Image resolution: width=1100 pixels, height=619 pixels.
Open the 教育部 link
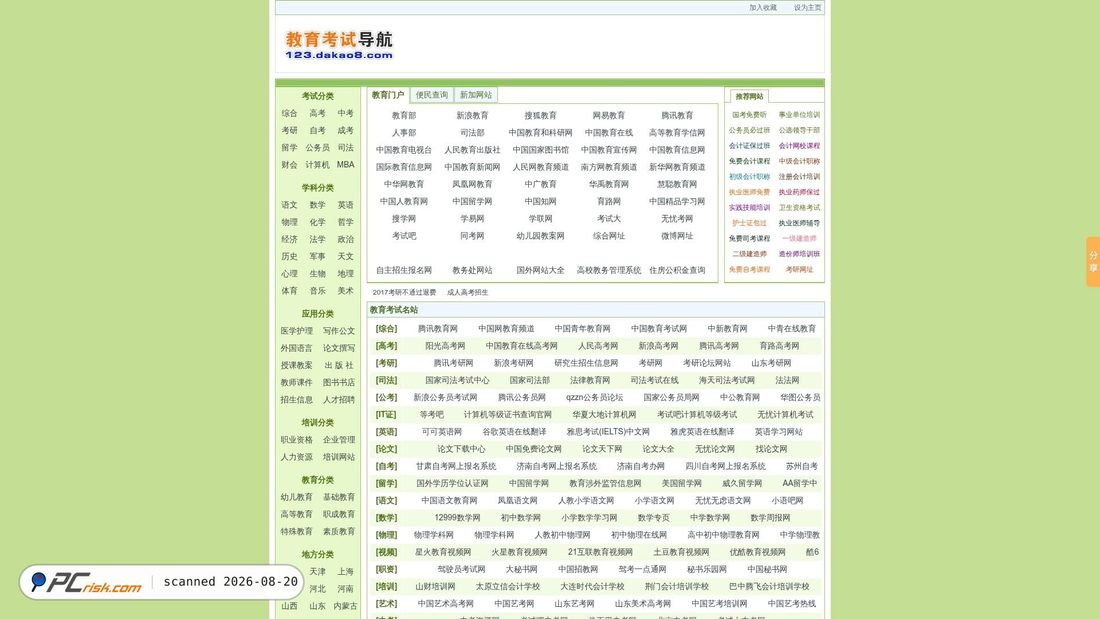click(404, 116)
